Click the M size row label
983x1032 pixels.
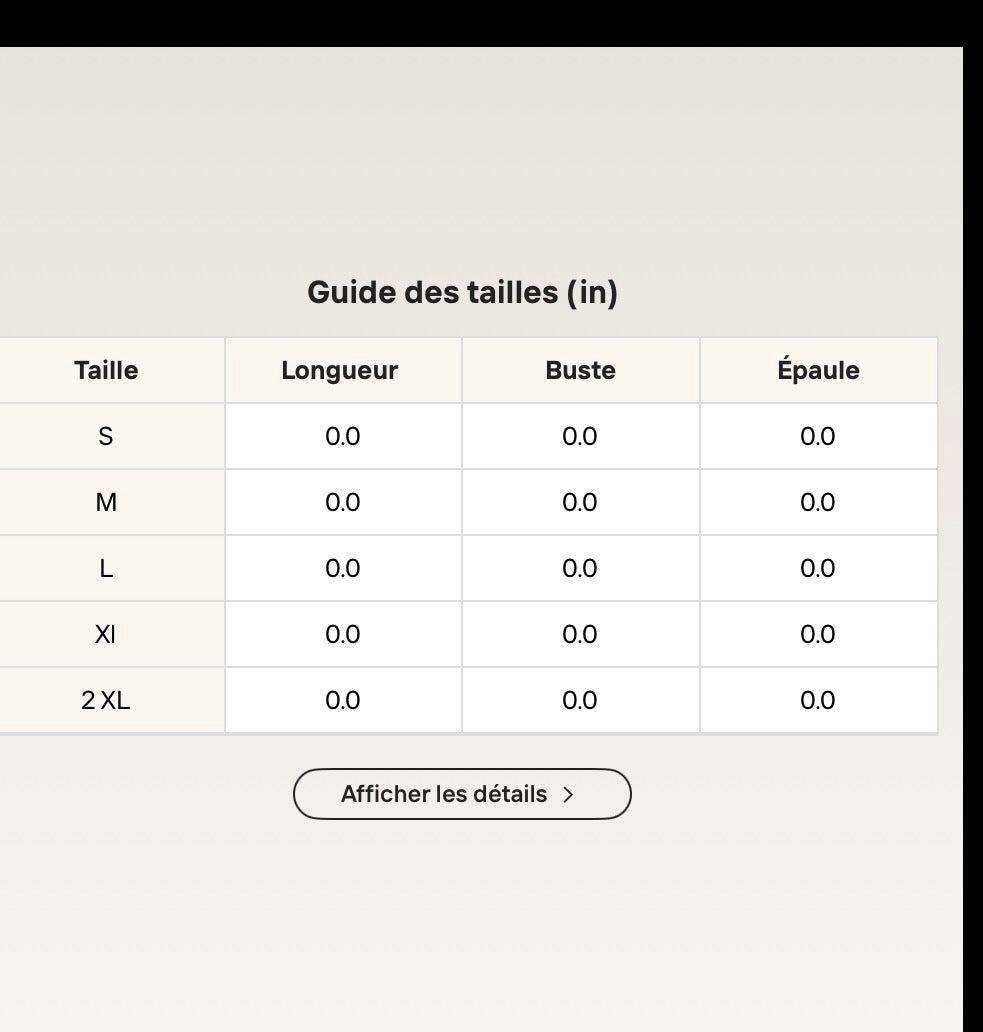(x=106, y=502)
